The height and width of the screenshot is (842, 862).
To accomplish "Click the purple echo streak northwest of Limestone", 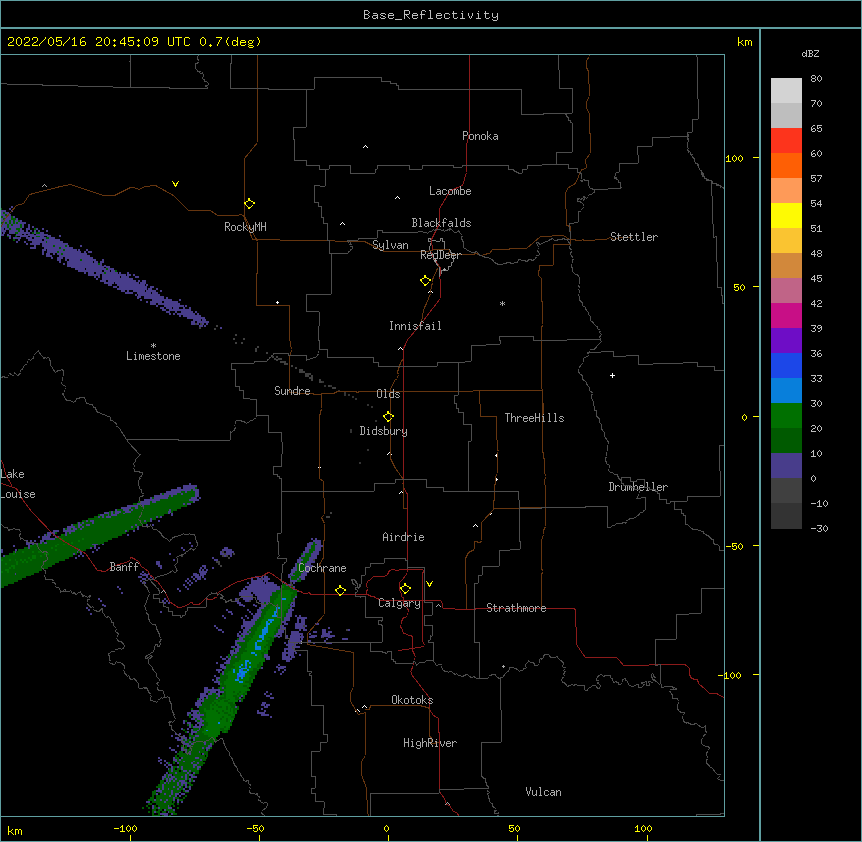I will point(104,270).
